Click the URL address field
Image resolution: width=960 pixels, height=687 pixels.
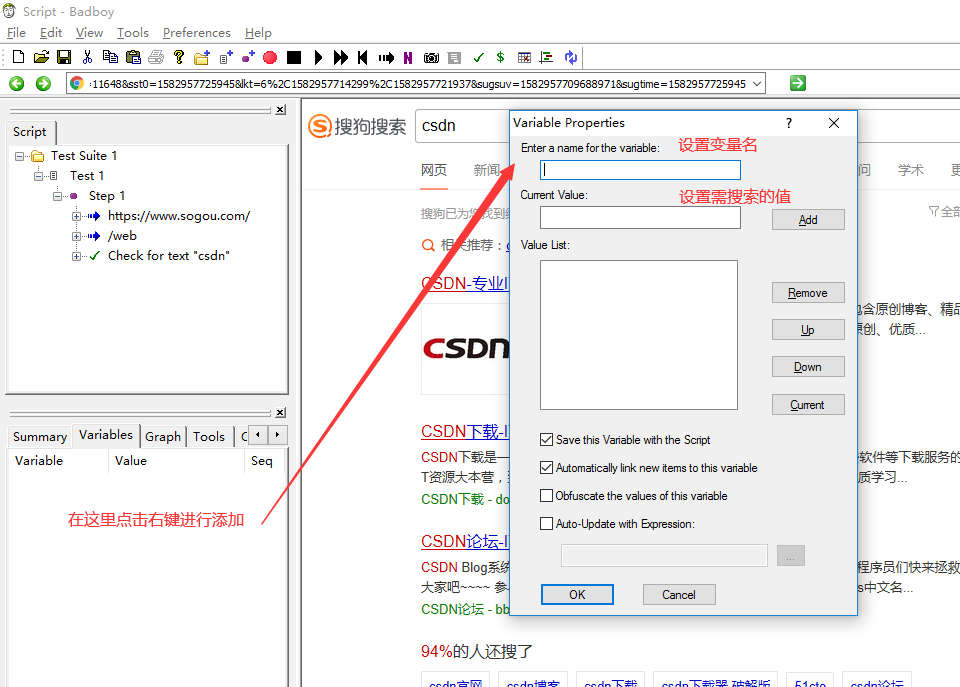(416, 83)
